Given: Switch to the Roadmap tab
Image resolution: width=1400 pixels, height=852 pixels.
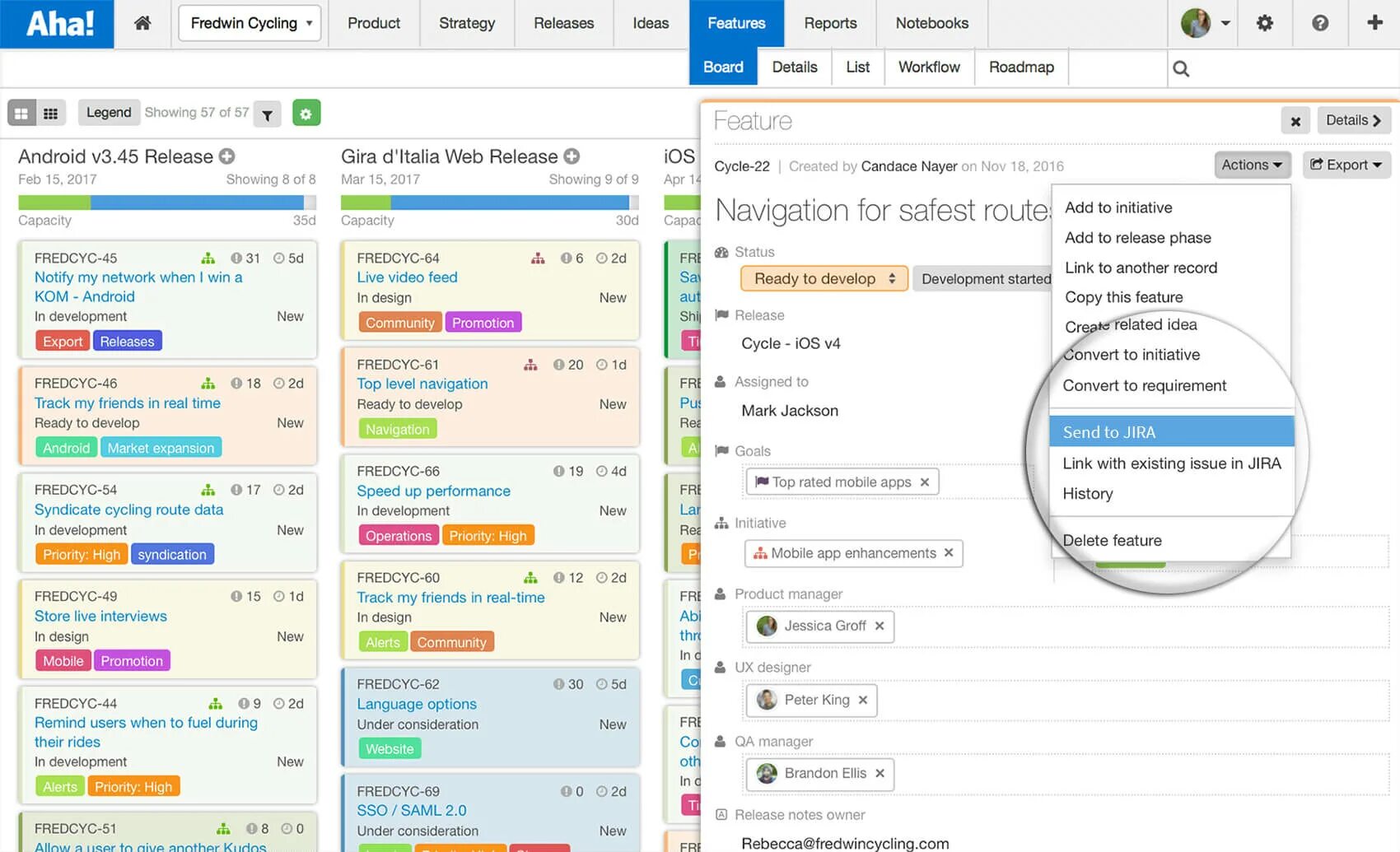Looking at the screenshot, I should click(1021, 67).
